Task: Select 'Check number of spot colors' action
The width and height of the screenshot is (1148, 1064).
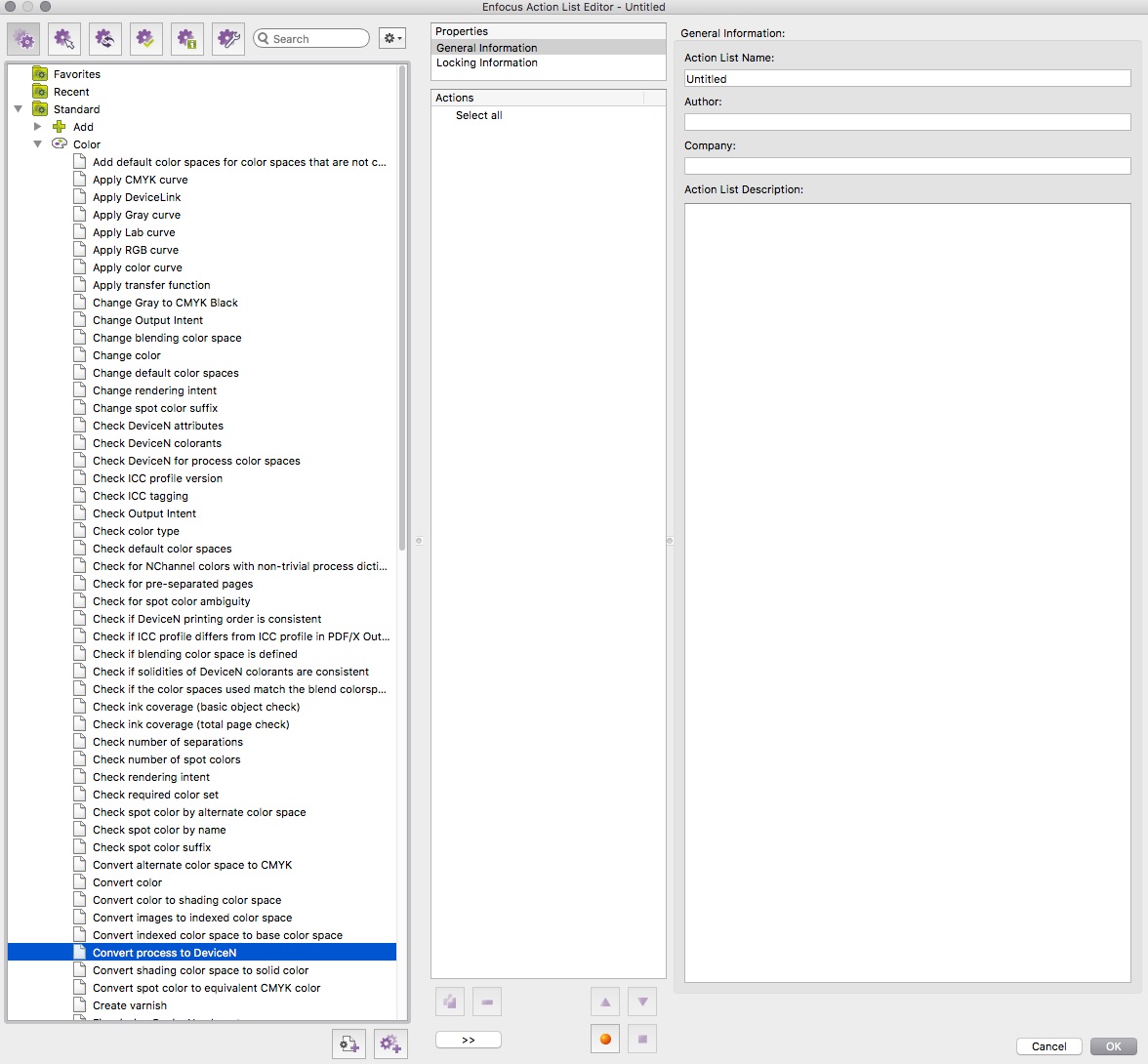Action: 166,759
